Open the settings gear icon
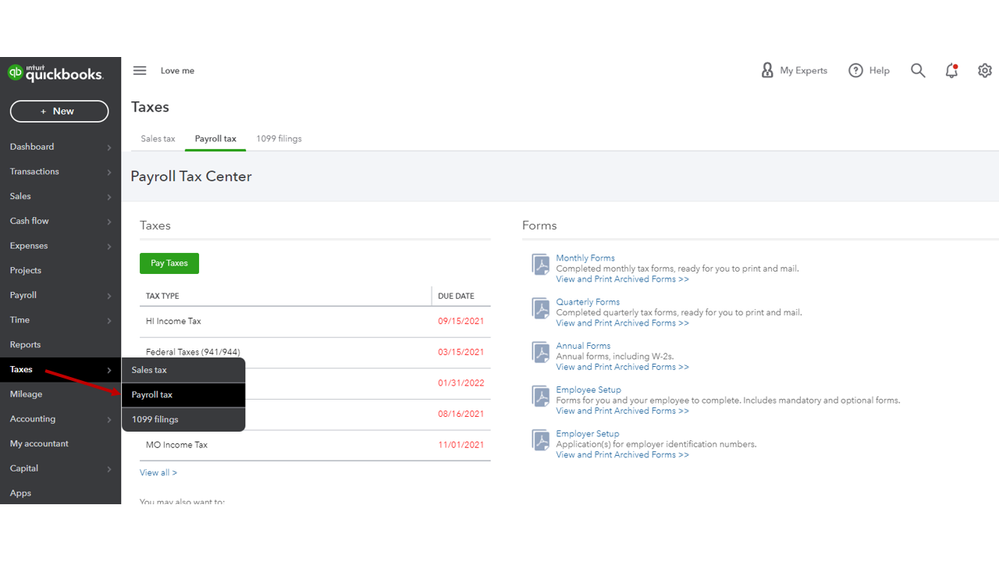 (985, 71)
